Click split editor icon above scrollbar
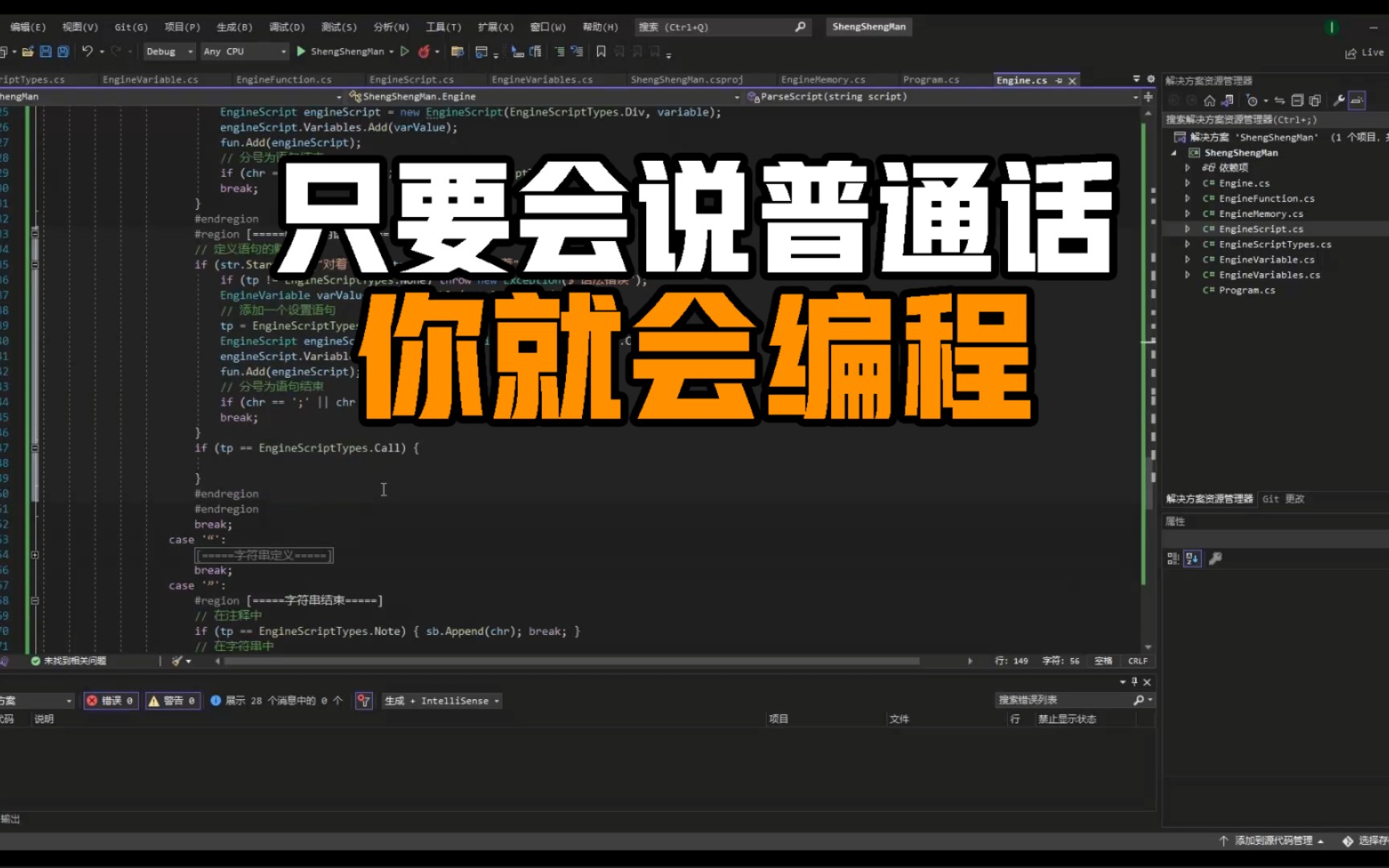 coord(1148,96)
